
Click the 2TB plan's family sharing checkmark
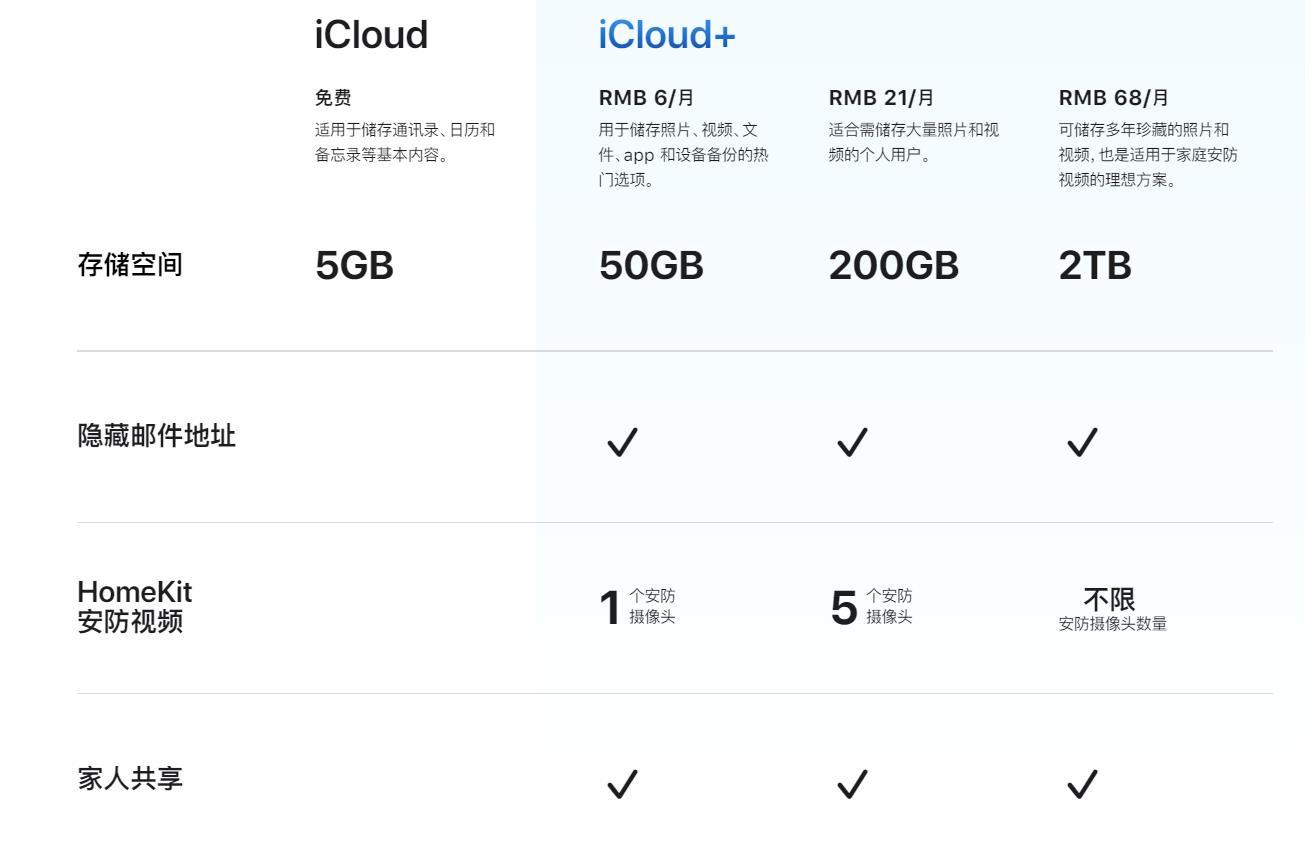click(1082, 784)
